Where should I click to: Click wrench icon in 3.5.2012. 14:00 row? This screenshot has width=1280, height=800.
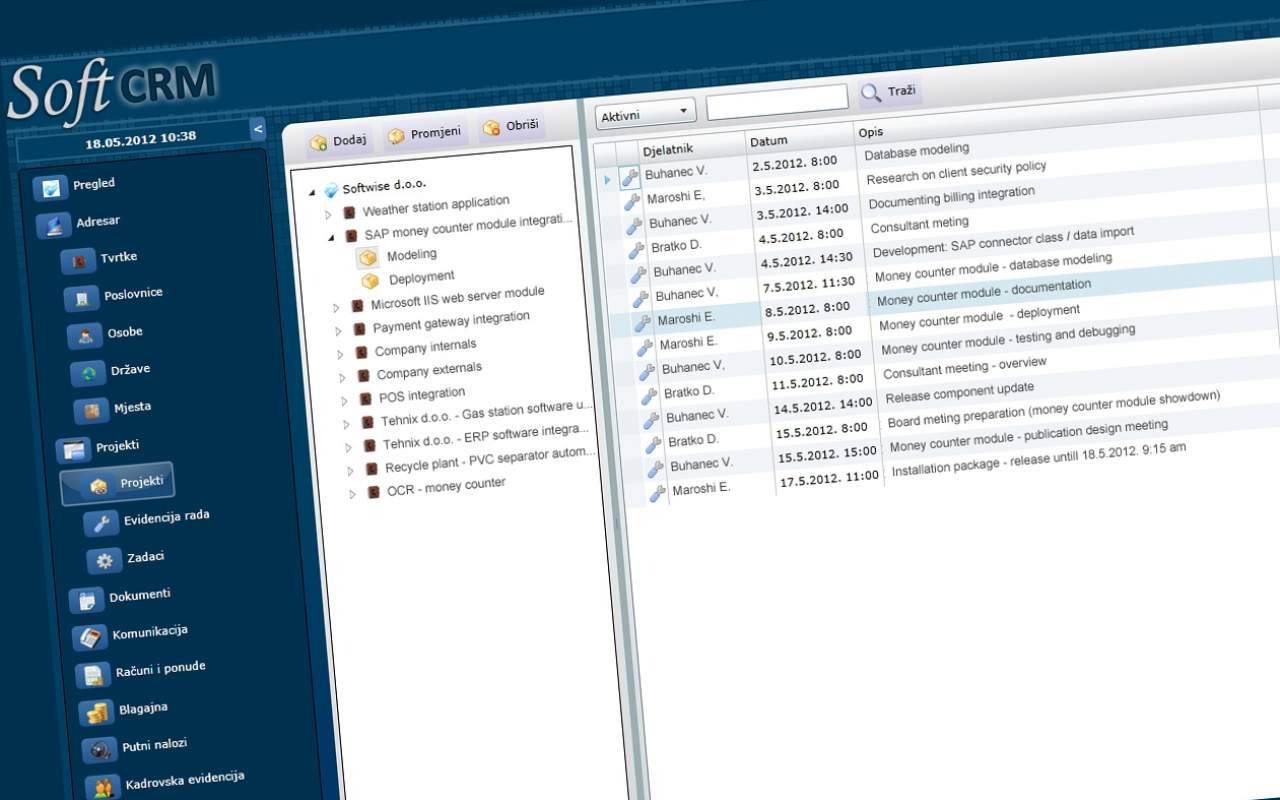634,227
